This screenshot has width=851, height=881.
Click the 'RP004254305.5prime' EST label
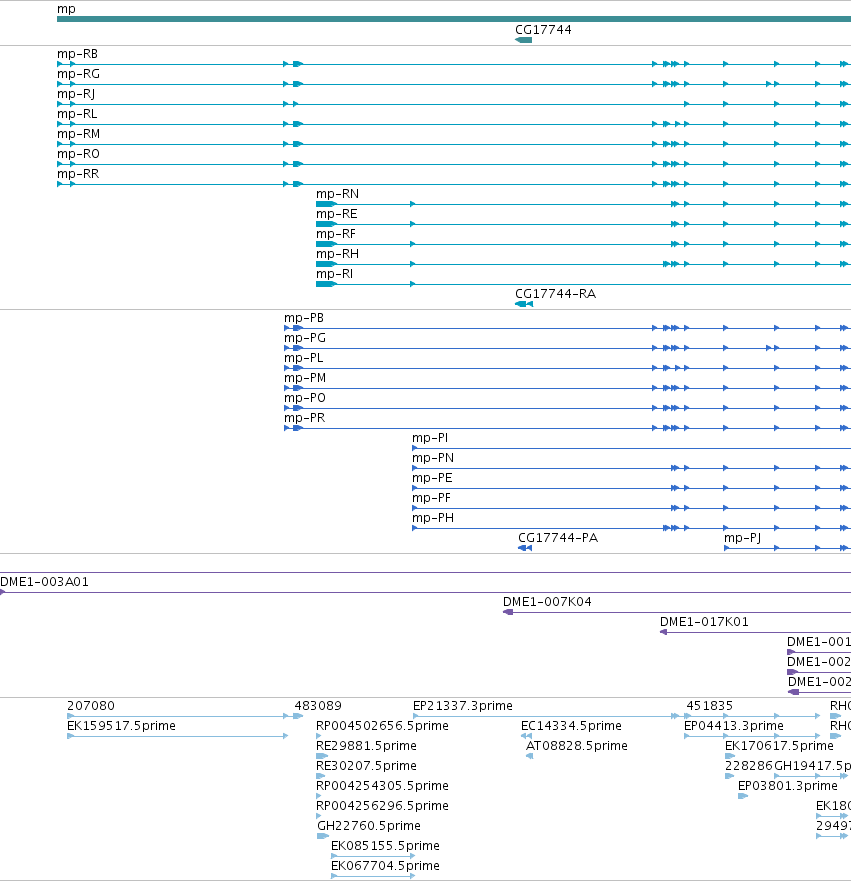pos(383,786)
